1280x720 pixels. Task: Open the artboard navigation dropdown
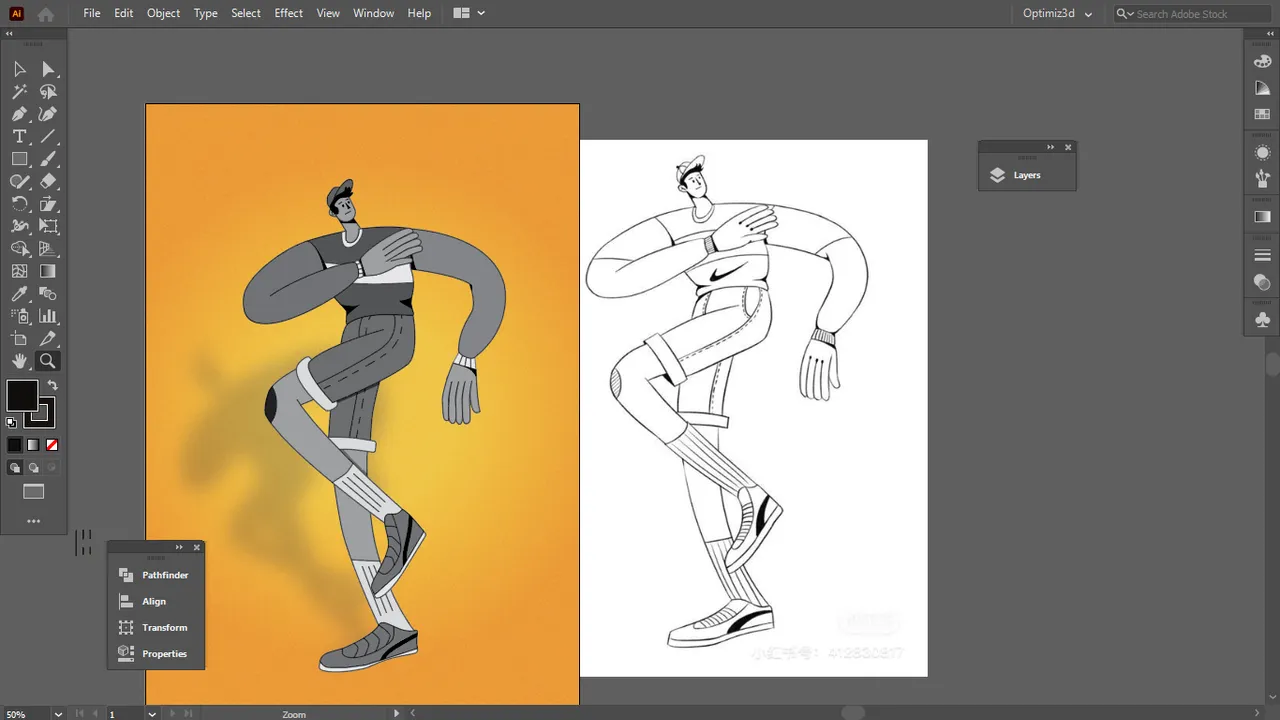pos(152,714)
